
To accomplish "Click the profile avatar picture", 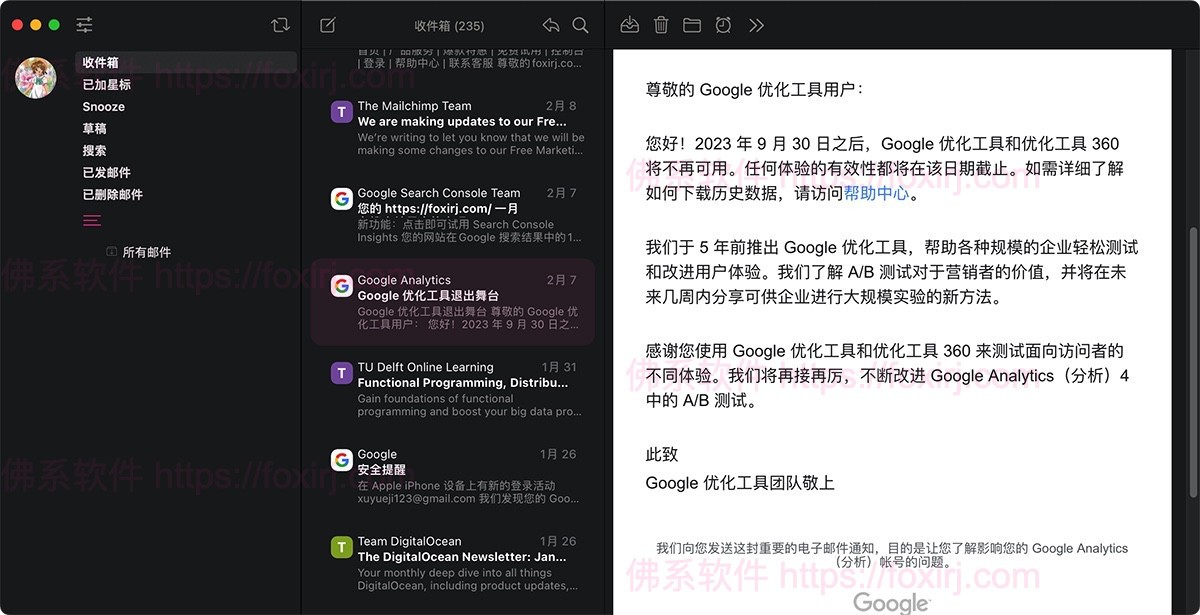I will (x=36, y=78).
